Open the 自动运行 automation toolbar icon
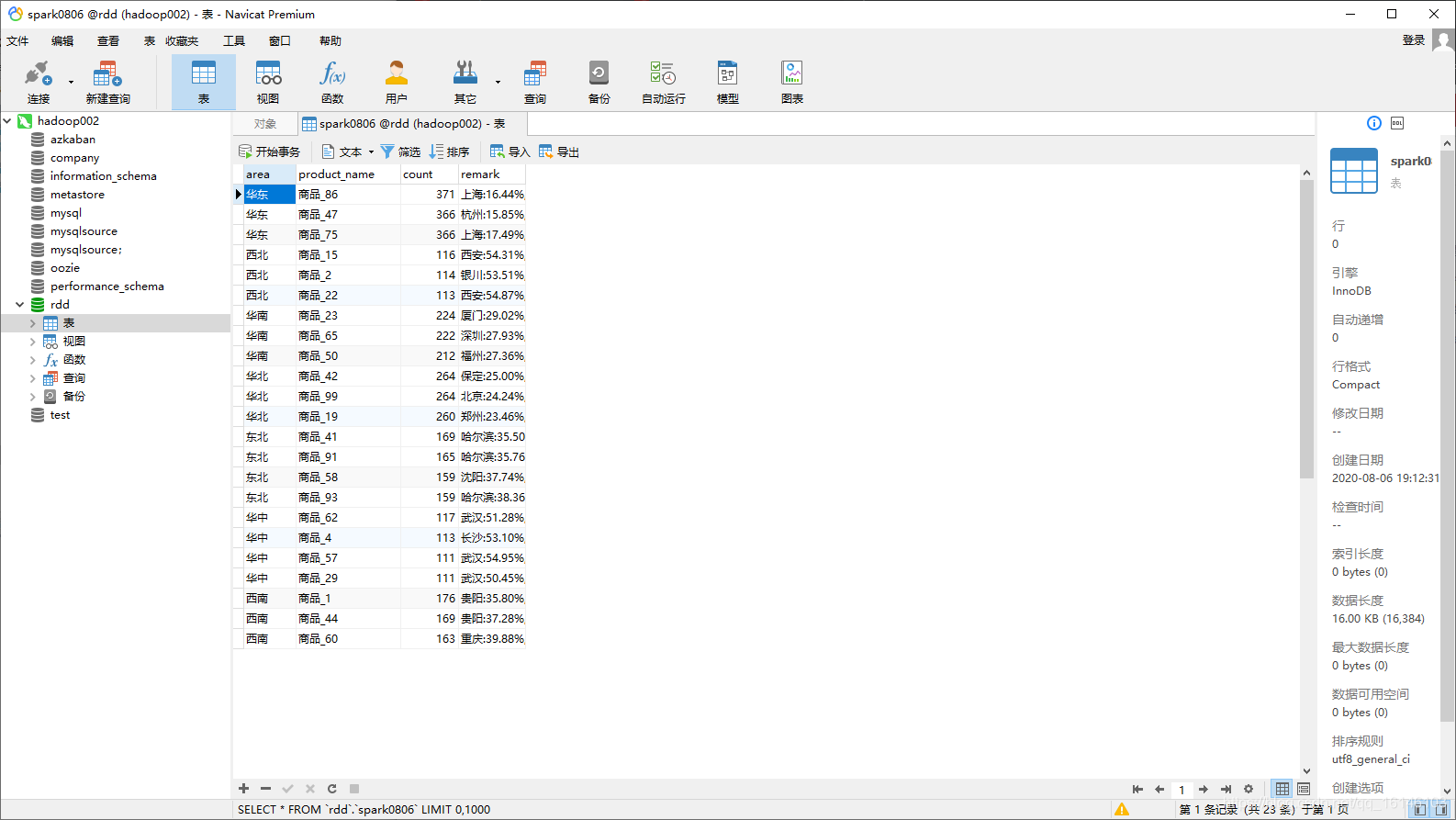Viewport: 1456px width, 820px height. click(x=663, y=82)
